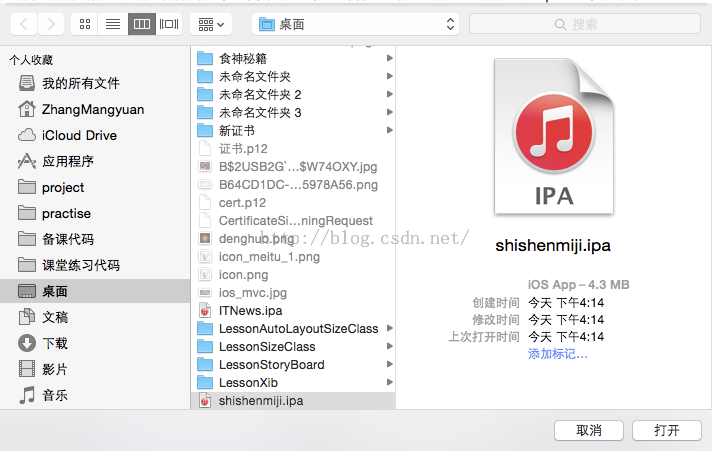Open 下载 in sidebar
Image resolution: width=713 pixels, height=453 pixels.
tap(95, 343)
